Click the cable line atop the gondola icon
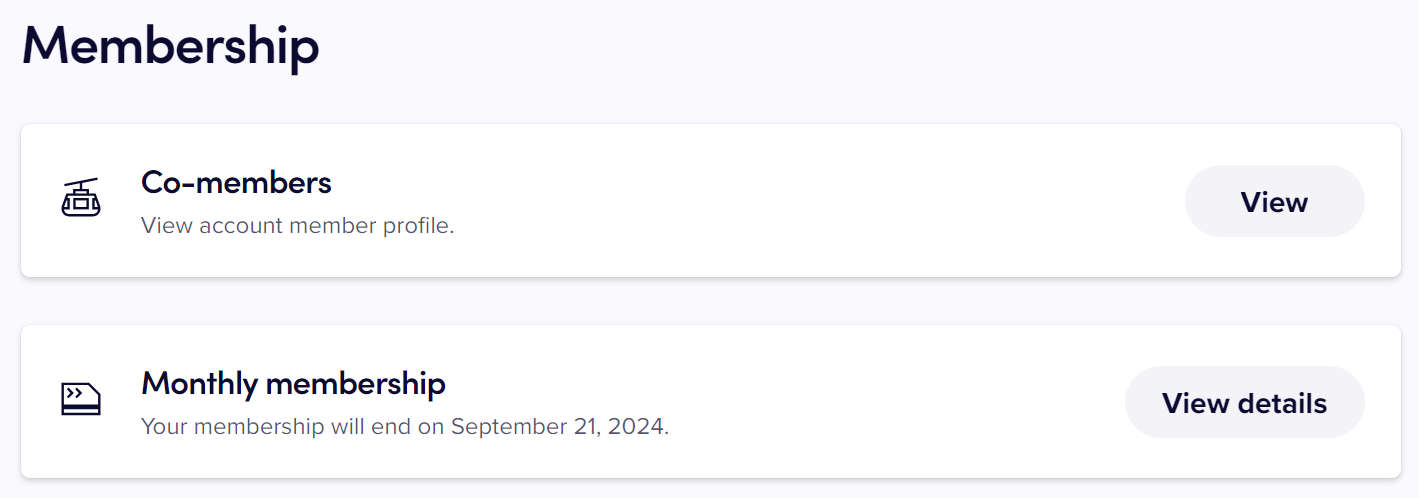1419x498 pixels. pos(81,183)
